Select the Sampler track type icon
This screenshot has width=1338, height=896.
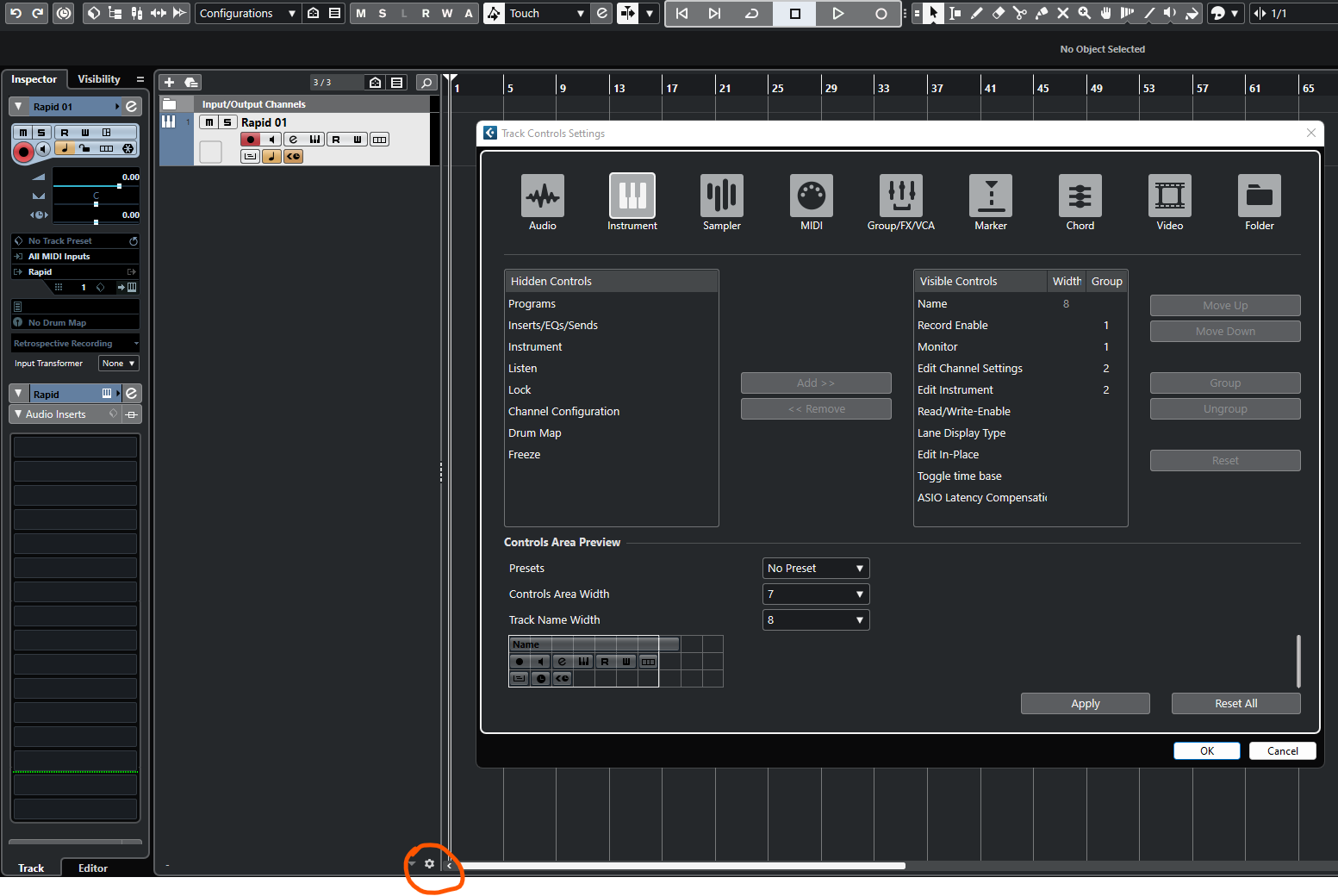(x=721, y=196)
